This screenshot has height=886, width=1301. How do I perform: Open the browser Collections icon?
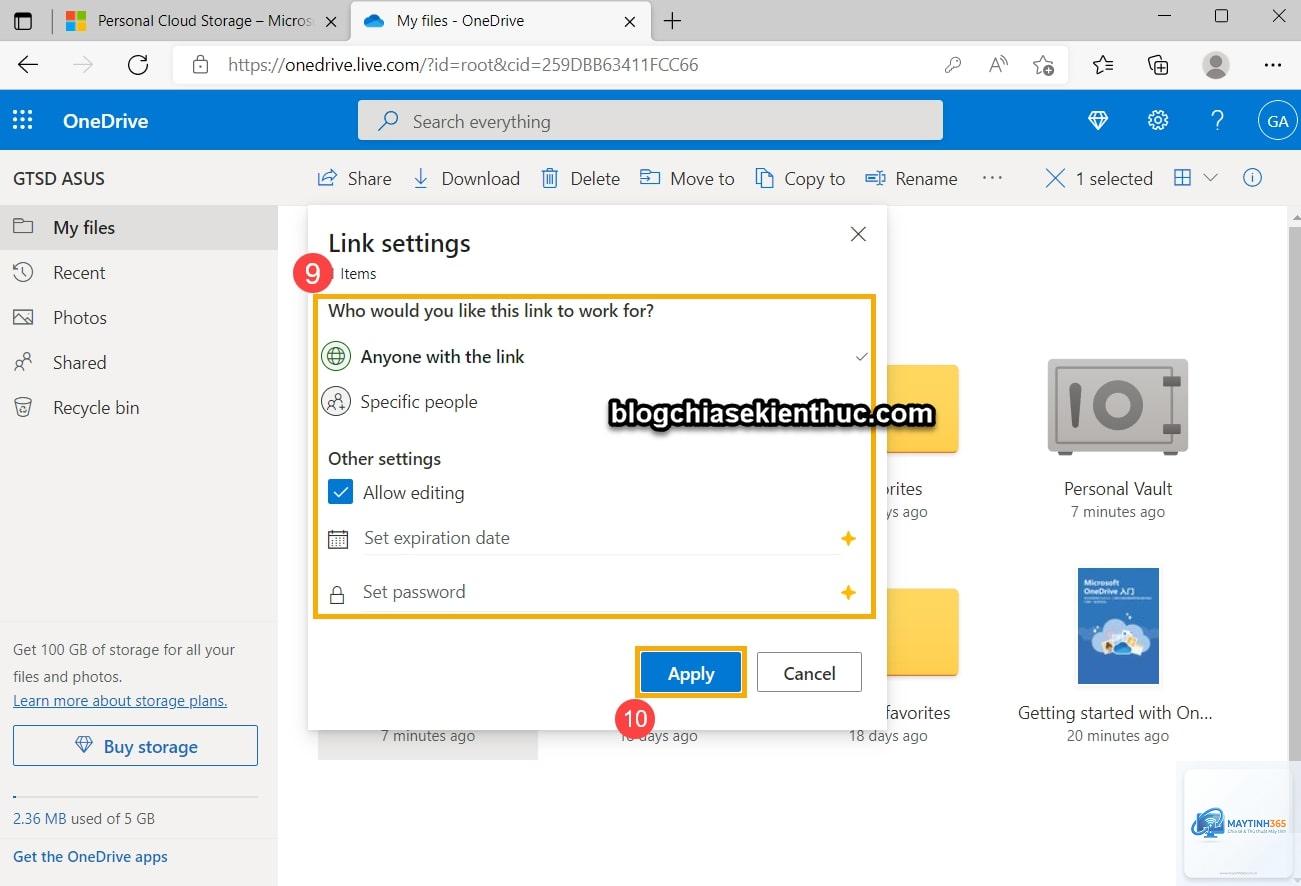click(x=1158, y=65)
